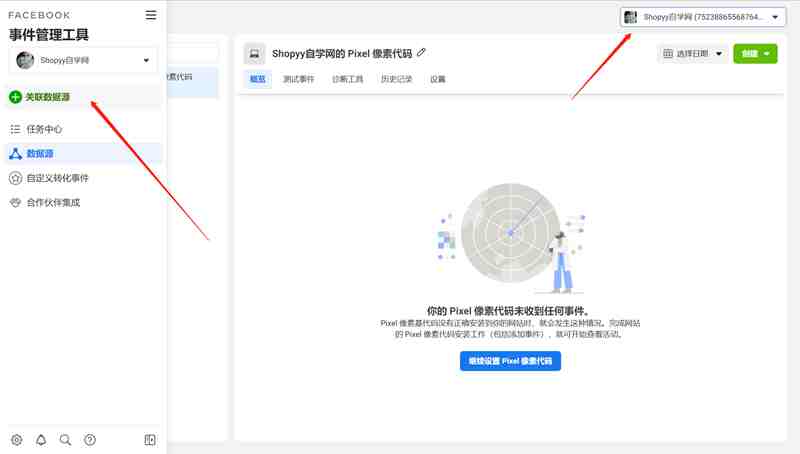This screenshot has height=454, width=800.
Task: Click the green plus 关联数据源 icon
Action: click(x=15, y=97)
